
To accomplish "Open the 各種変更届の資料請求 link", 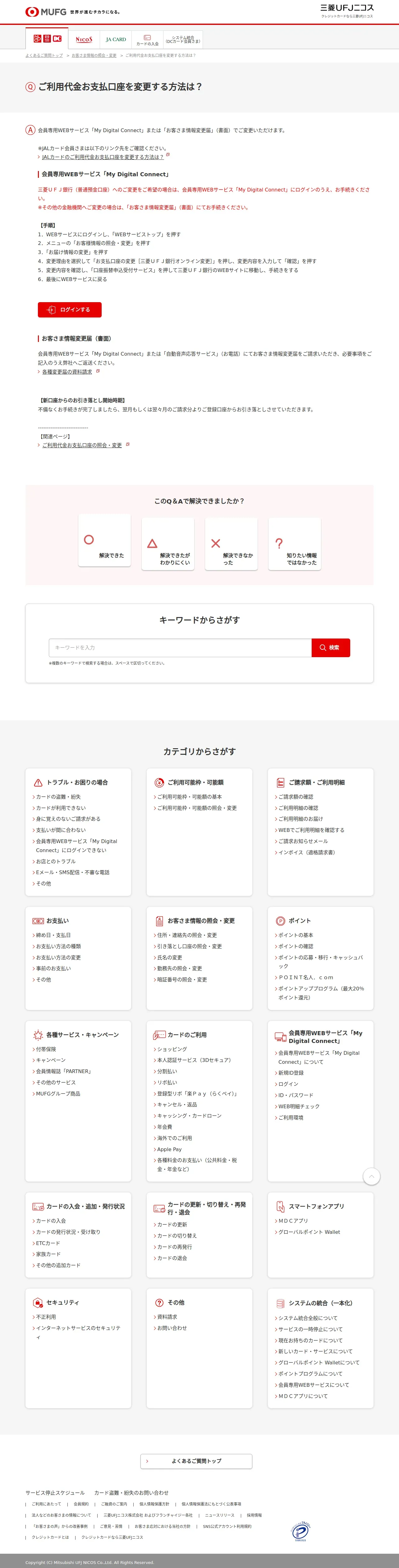I will coord(67,372).
